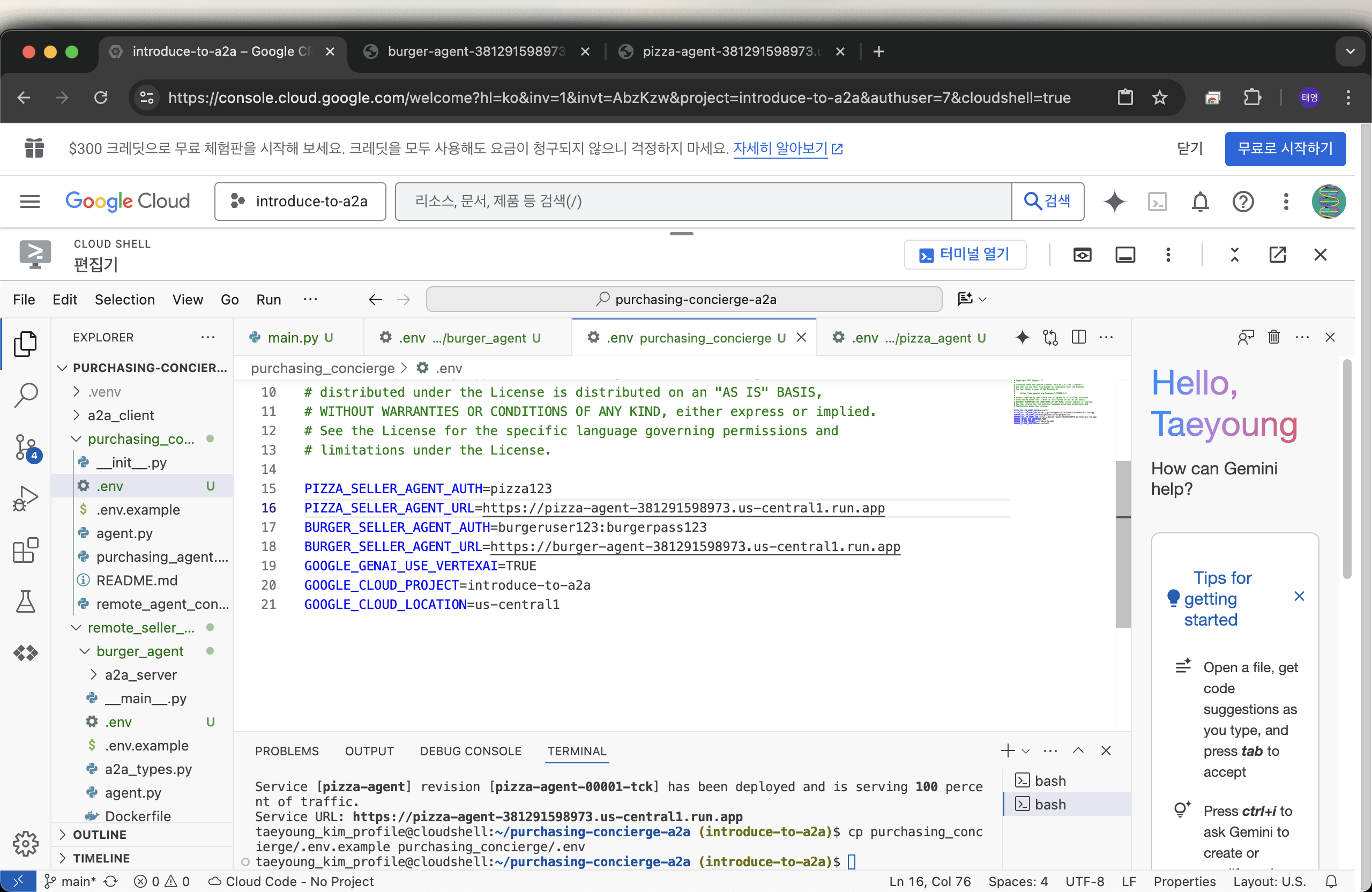Expand the TIMELINE section

[101, 858]
